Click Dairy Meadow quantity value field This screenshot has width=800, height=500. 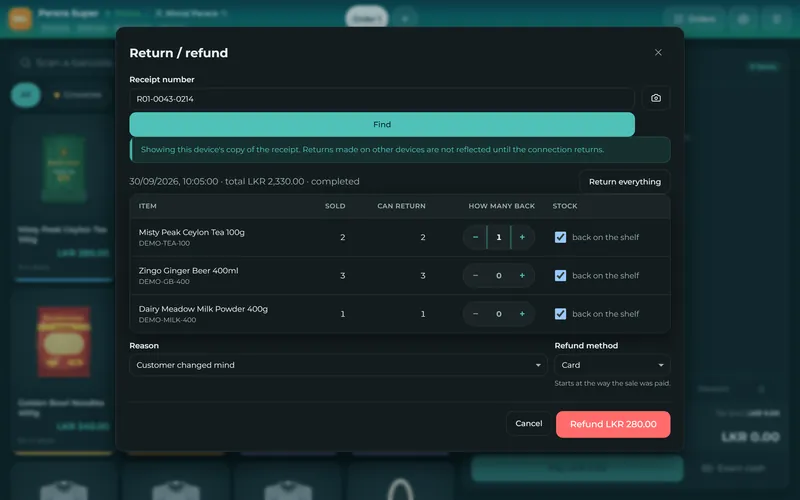point(498,314)
